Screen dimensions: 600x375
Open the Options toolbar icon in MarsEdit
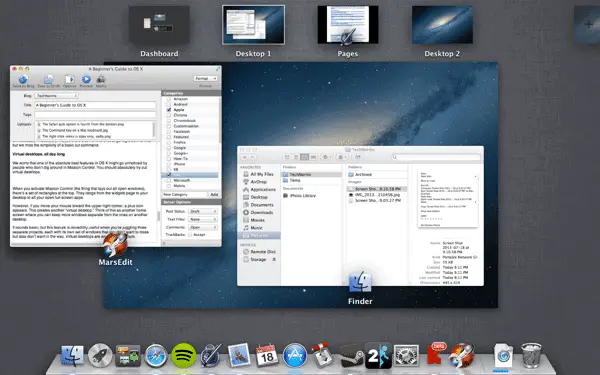click(70, 79)
